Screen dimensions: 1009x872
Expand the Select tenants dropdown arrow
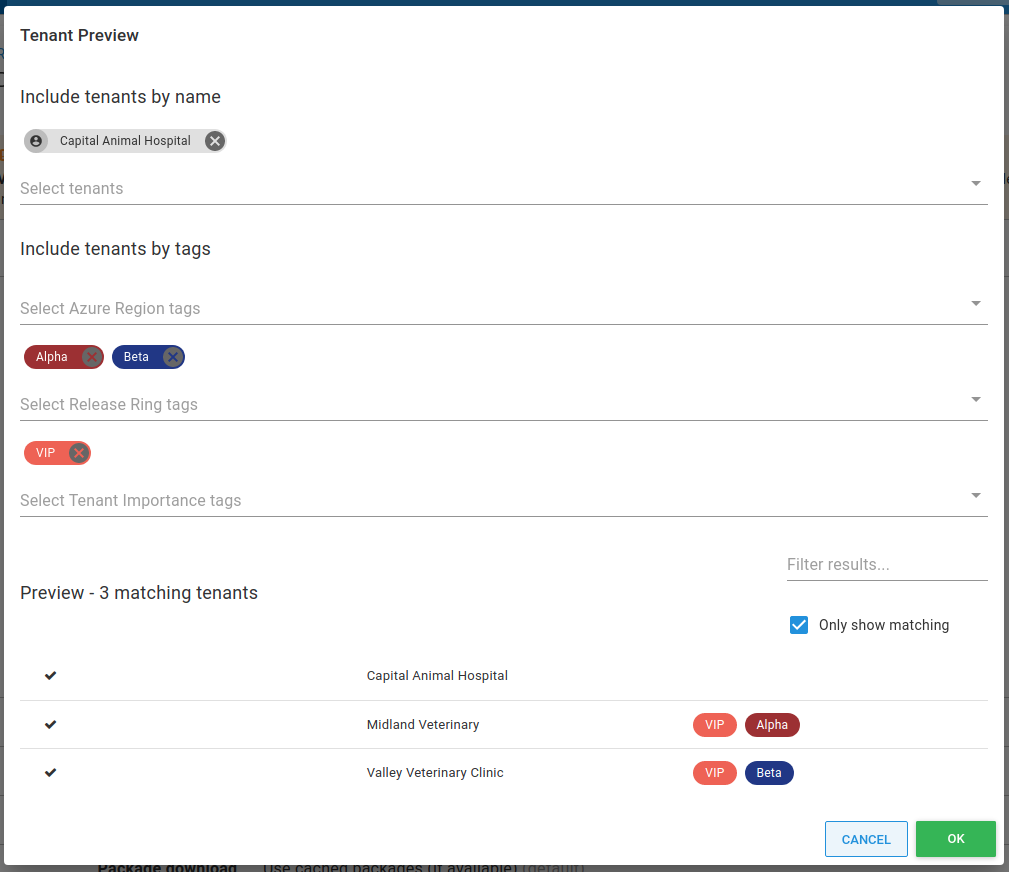pos(975,184)
